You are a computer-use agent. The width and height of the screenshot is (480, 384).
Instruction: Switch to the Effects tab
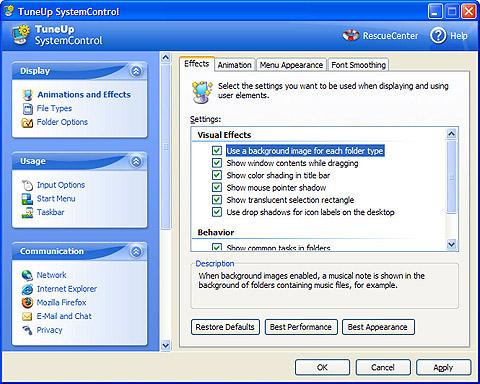[197, 64]
